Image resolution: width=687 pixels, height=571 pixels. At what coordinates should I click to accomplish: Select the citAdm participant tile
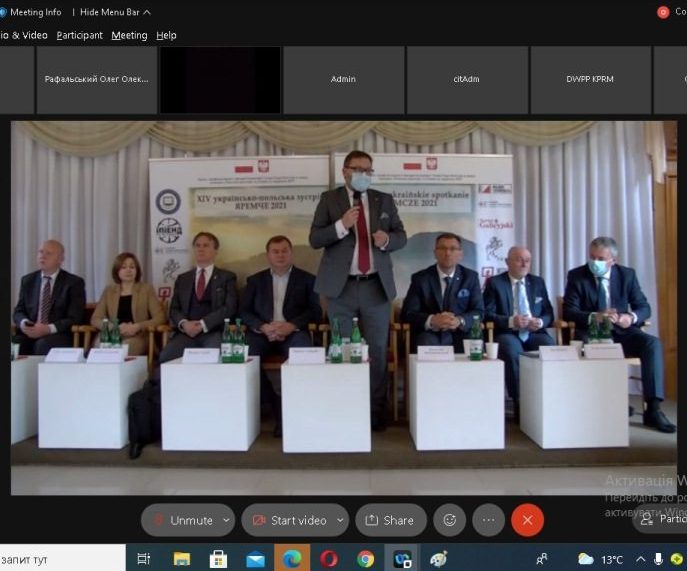tap(467, 80)
